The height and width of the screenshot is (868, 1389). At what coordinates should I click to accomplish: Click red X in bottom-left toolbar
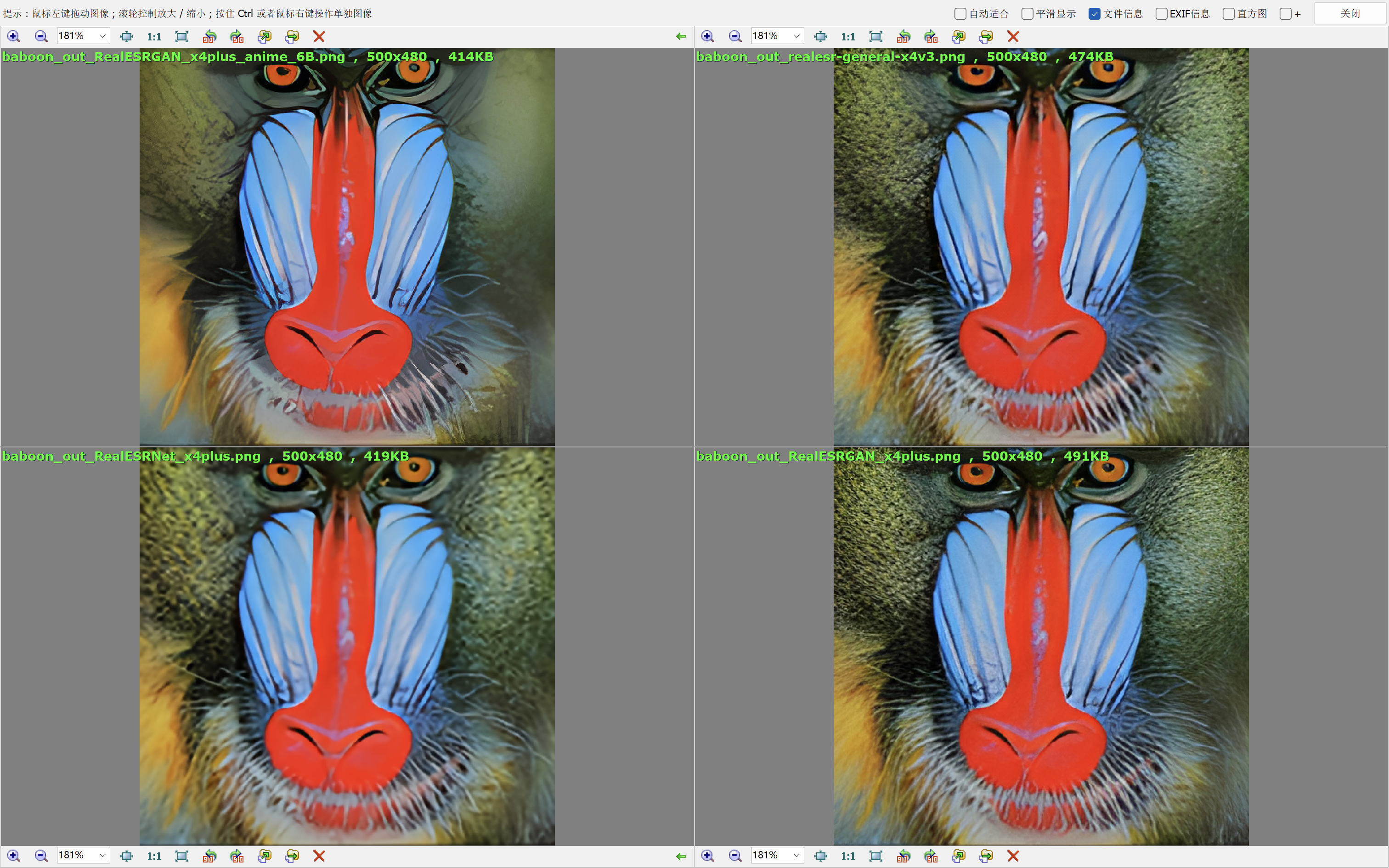pyautogui.click(x=319, y=856)
